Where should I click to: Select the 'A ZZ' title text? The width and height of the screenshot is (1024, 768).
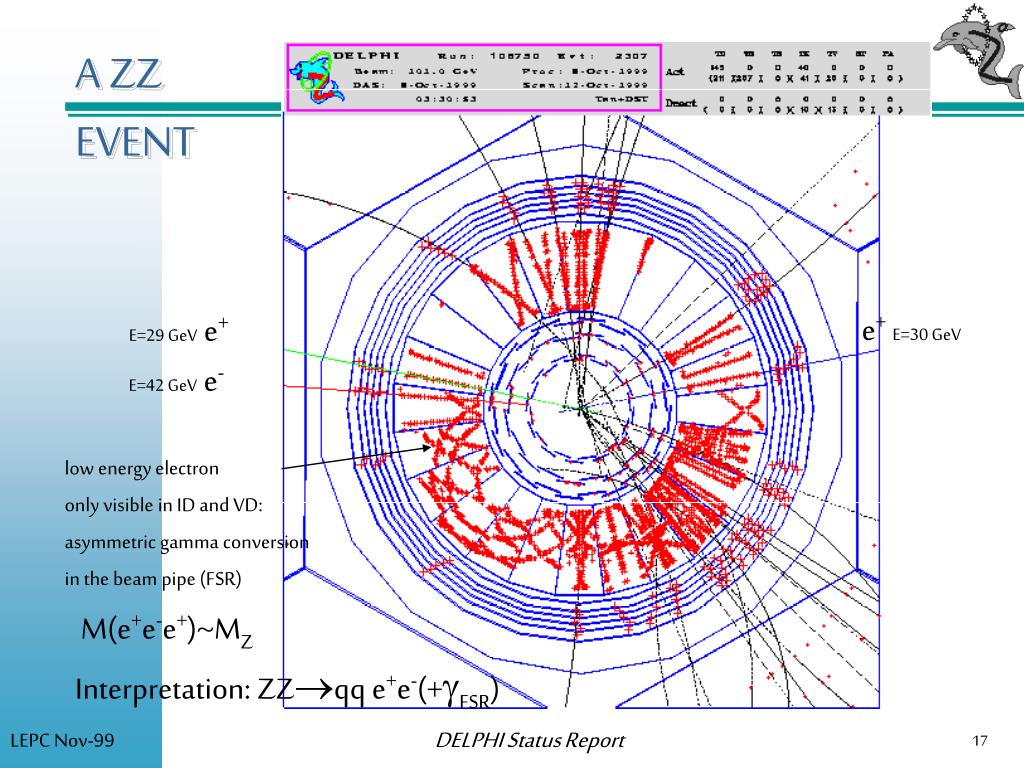click(119, 73)
